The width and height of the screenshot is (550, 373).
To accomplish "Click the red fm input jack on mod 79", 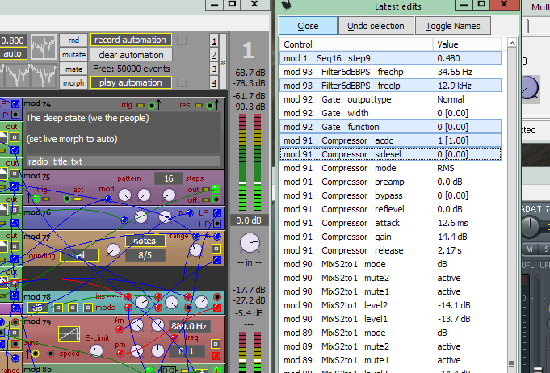I will tap(119, 329).
